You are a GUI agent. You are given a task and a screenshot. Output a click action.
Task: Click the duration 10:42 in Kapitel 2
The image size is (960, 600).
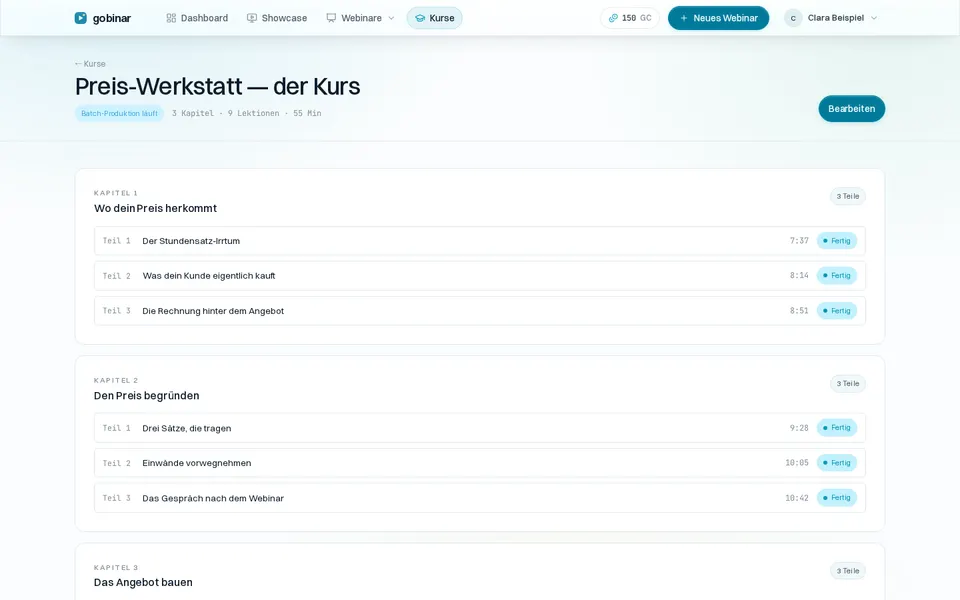797,498
